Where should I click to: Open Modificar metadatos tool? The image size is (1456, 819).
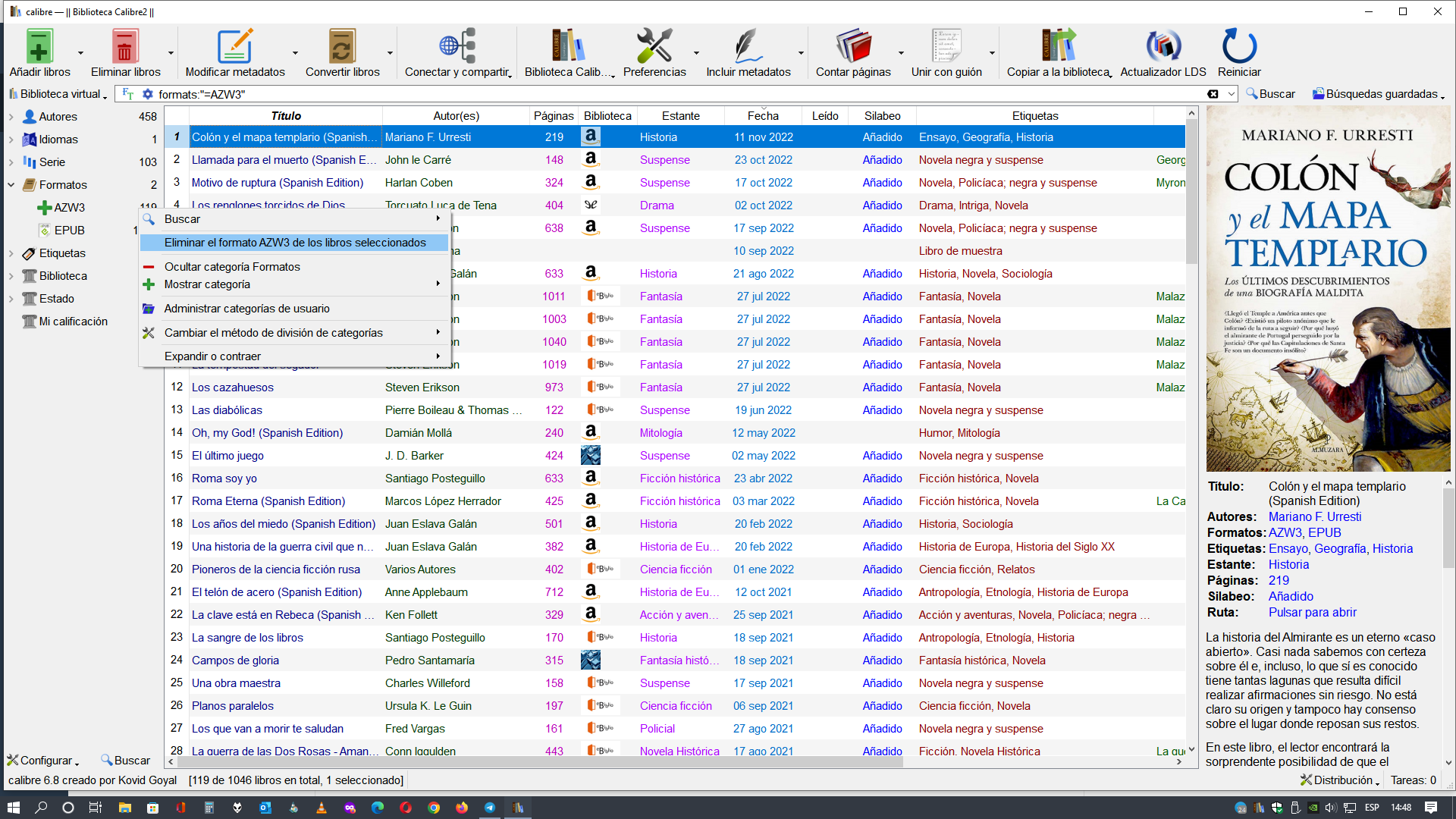235,47
